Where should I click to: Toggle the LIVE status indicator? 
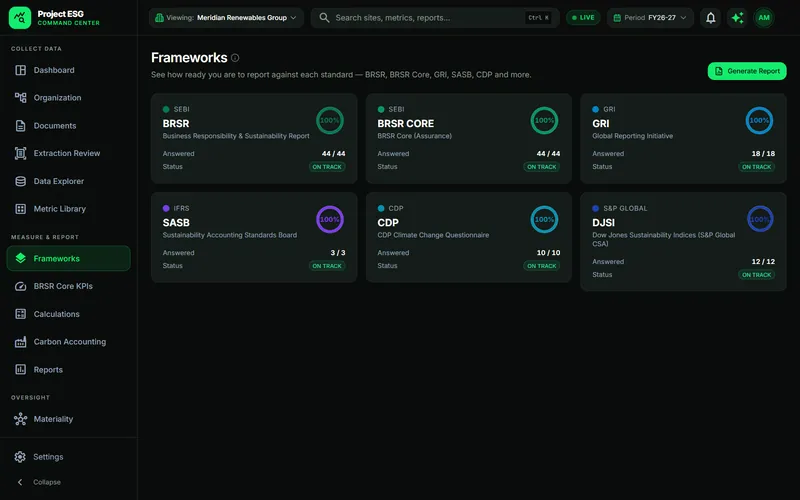(583, 18)
